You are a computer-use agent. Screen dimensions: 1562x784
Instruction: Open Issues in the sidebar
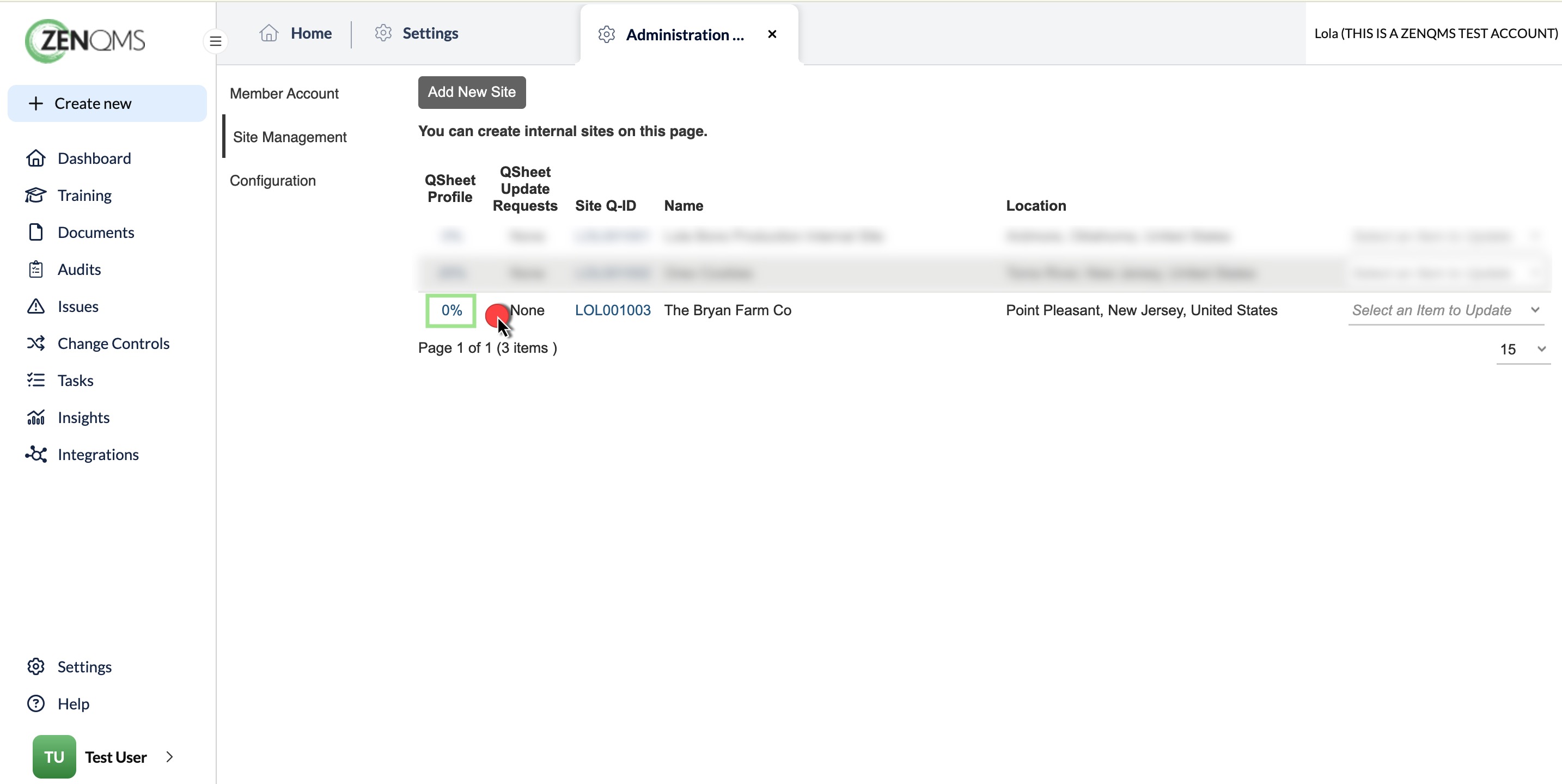tap(78, 306)
